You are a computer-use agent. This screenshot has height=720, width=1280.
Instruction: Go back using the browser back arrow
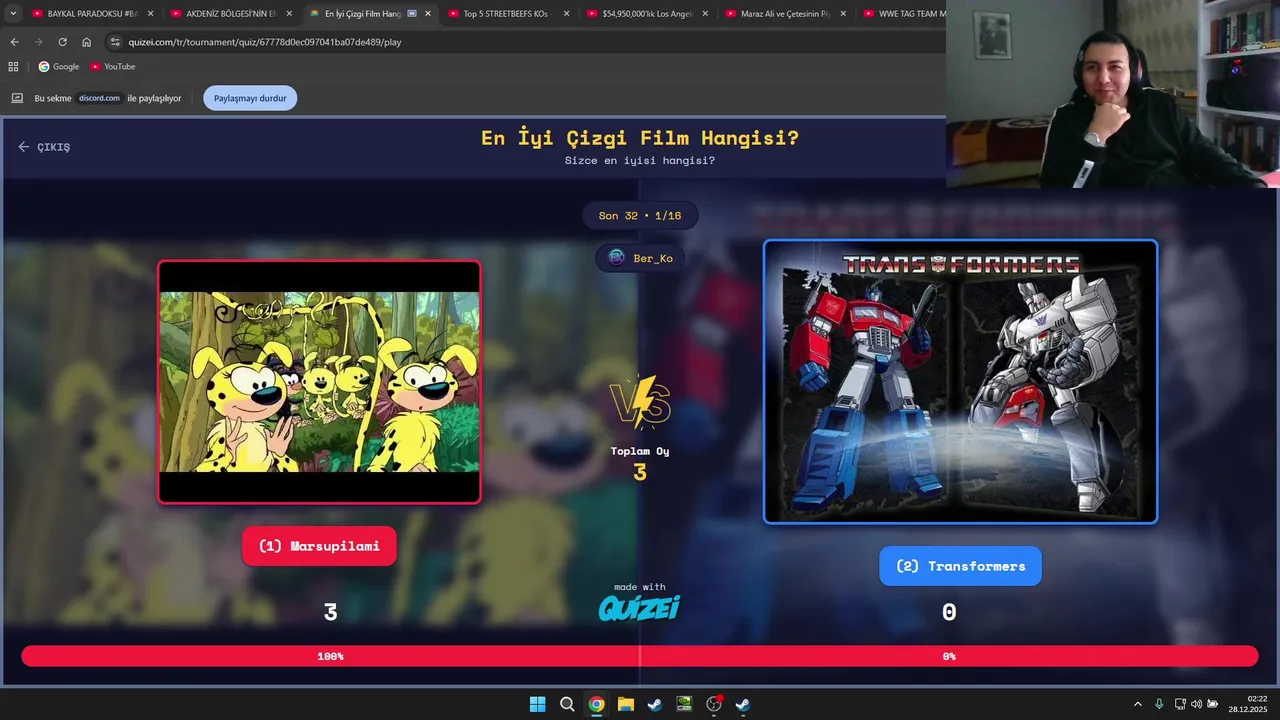click(x=14, y=42)
